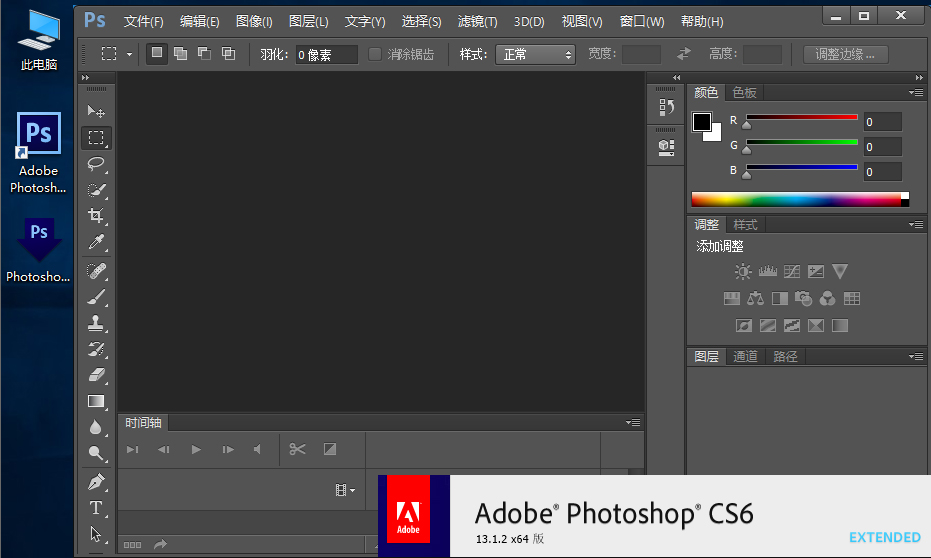
Task: Select the Clone Stamp tool
Action: 96,323
